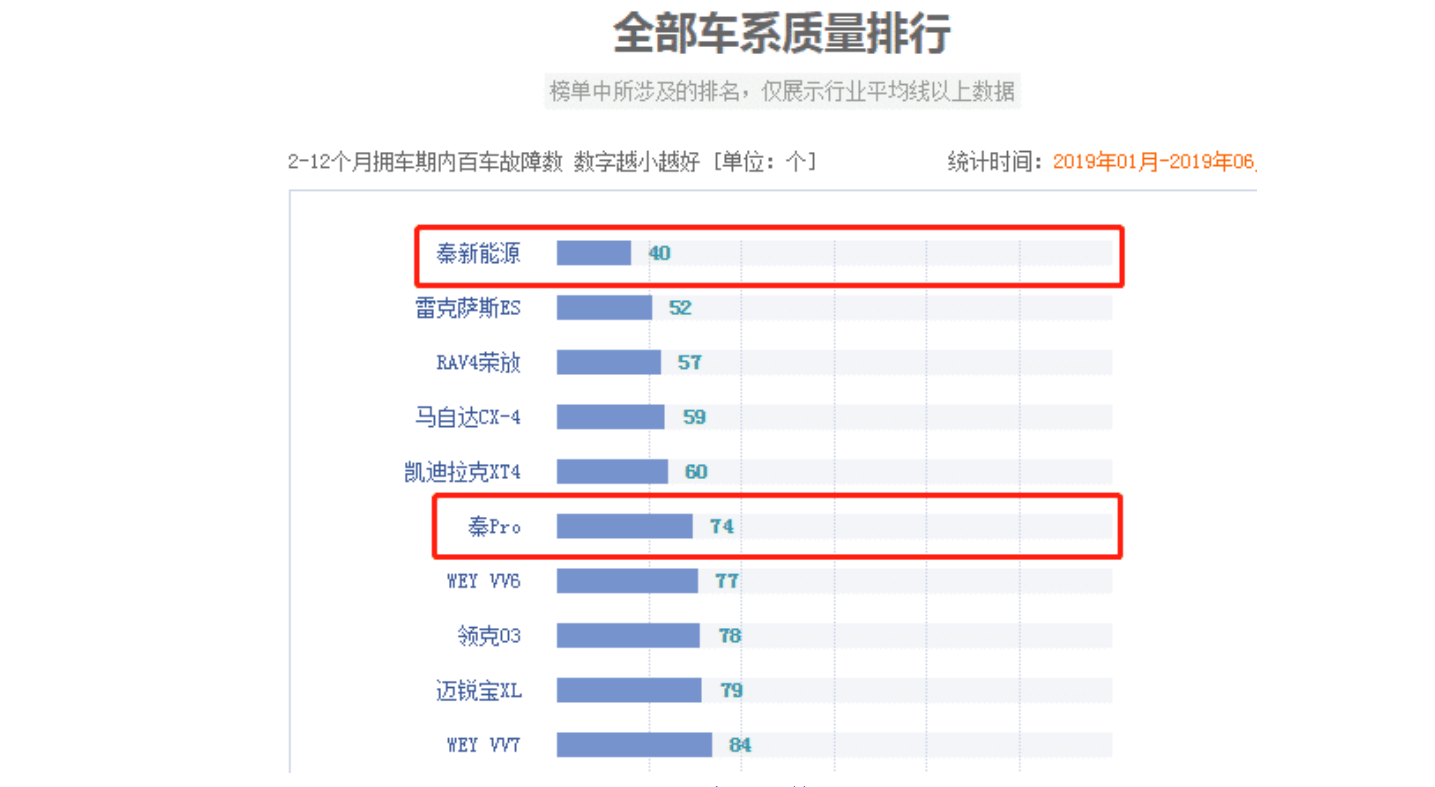Open the RAV4荣放 car link
The height and width of the screenshot is (787, 1435).
click(x=478, y=362)
